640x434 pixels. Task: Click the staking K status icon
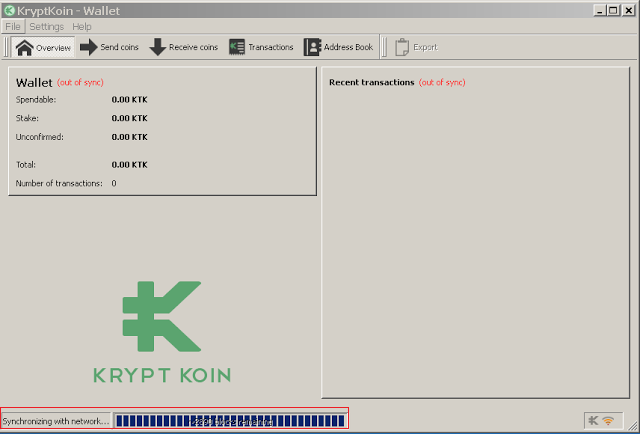(x=593, y=420)
